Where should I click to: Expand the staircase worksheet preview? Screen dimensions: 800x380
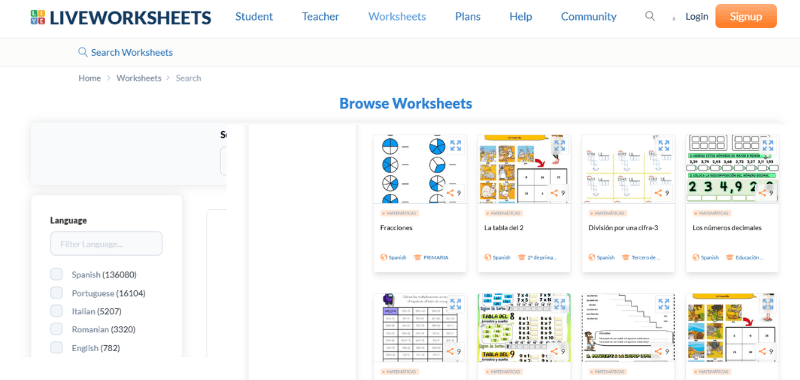click(664, 305)
